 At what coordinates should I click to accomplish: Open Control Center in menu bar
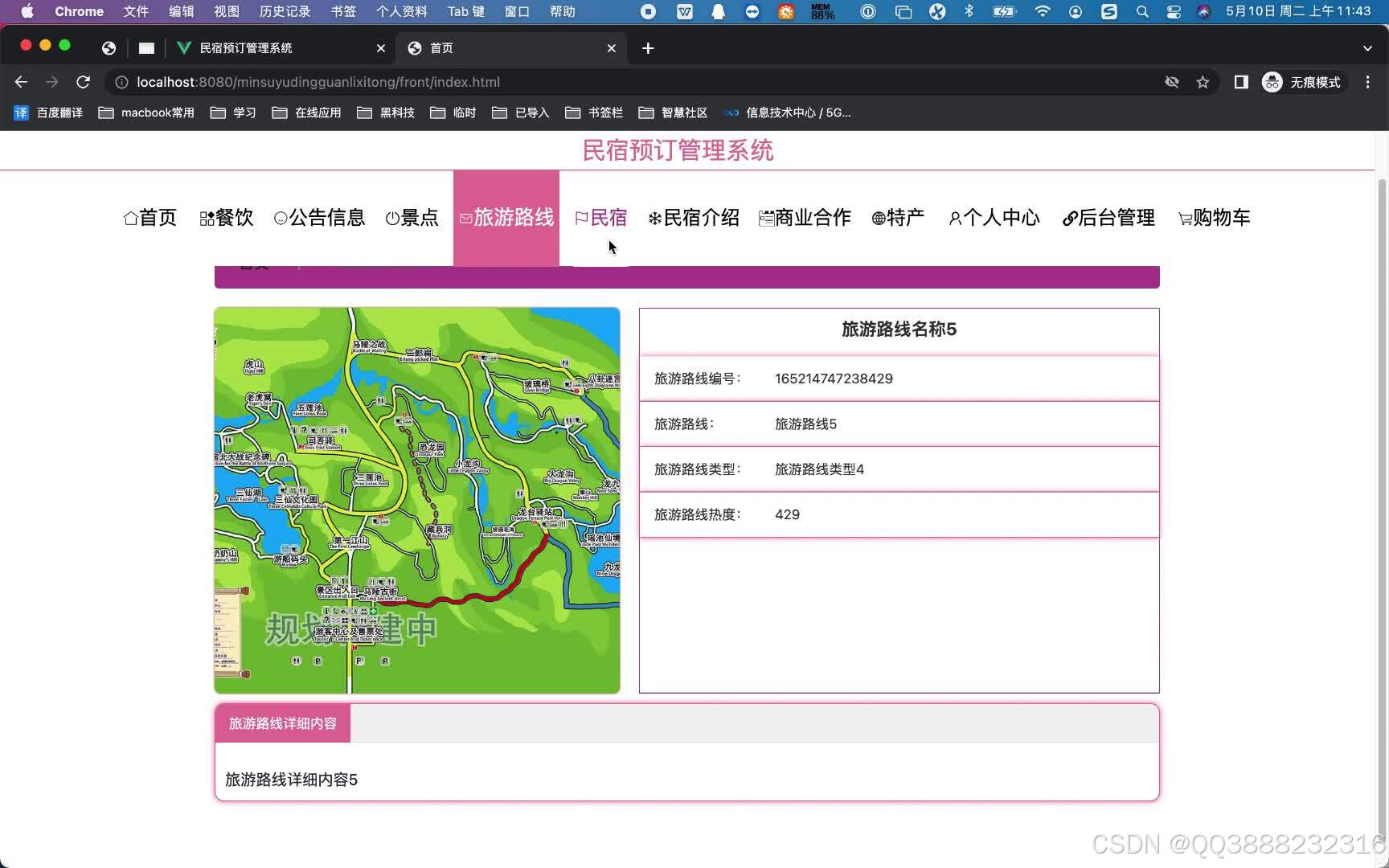coord(1174,11)
